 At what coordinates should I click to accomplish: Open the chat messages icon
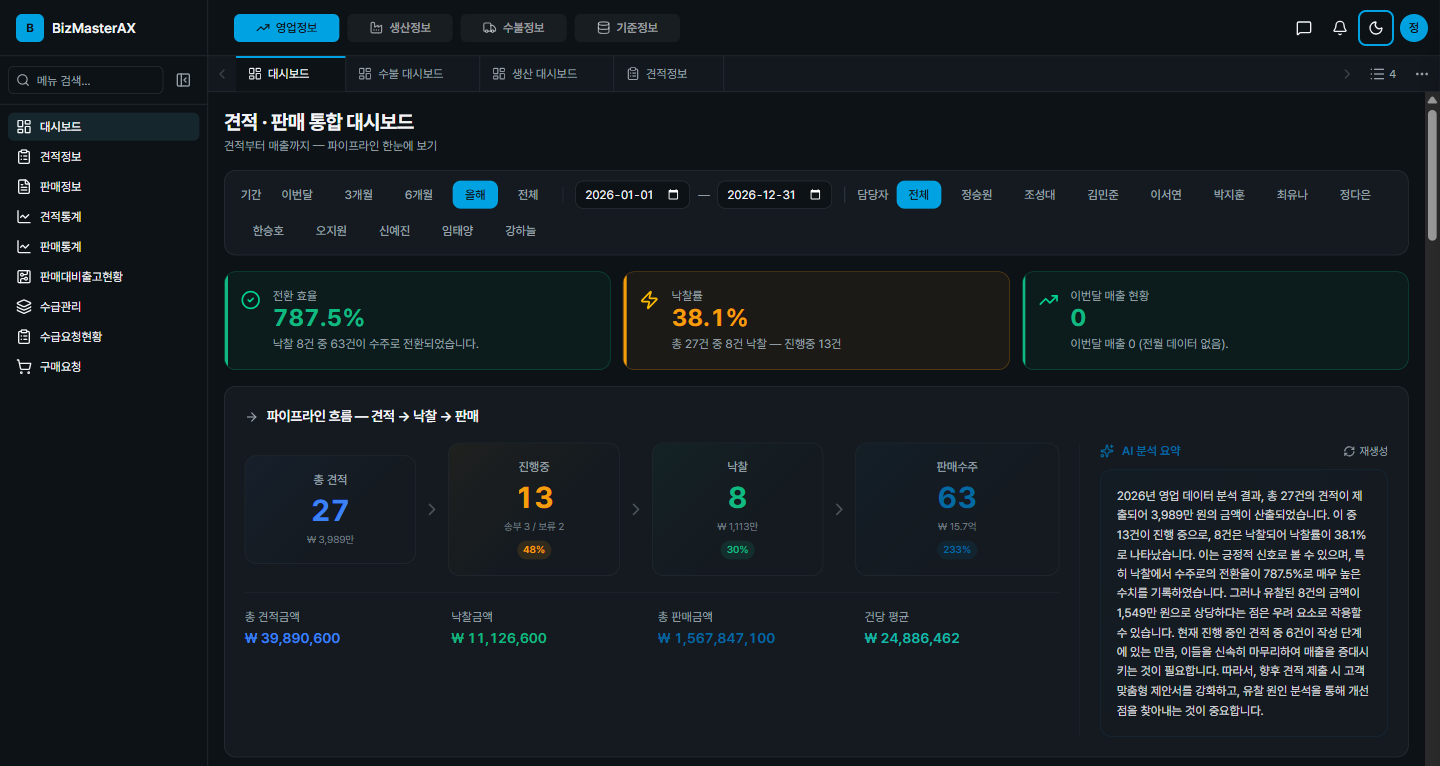pyautogui.click(x=1304, y=28)
